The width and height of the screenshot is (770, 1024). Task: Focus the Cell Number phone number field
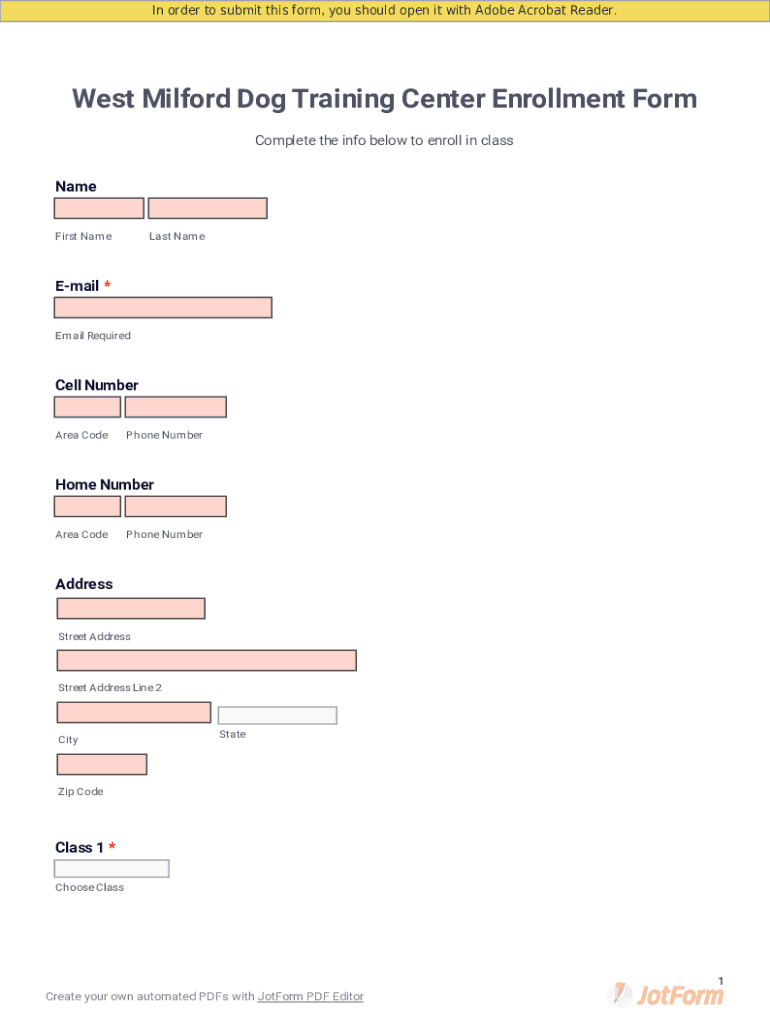(175, 407)
